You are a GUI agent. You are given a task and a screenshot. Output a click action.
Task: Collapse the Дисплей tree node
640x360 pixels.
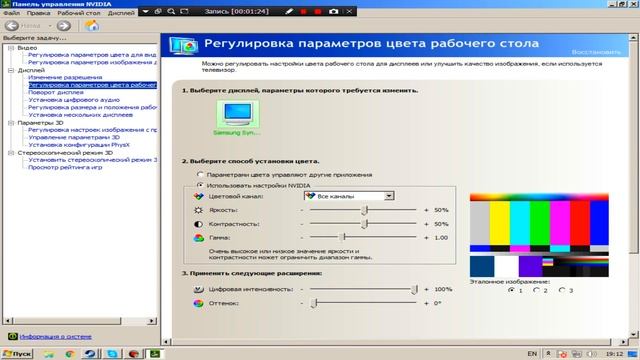point(11,70)
